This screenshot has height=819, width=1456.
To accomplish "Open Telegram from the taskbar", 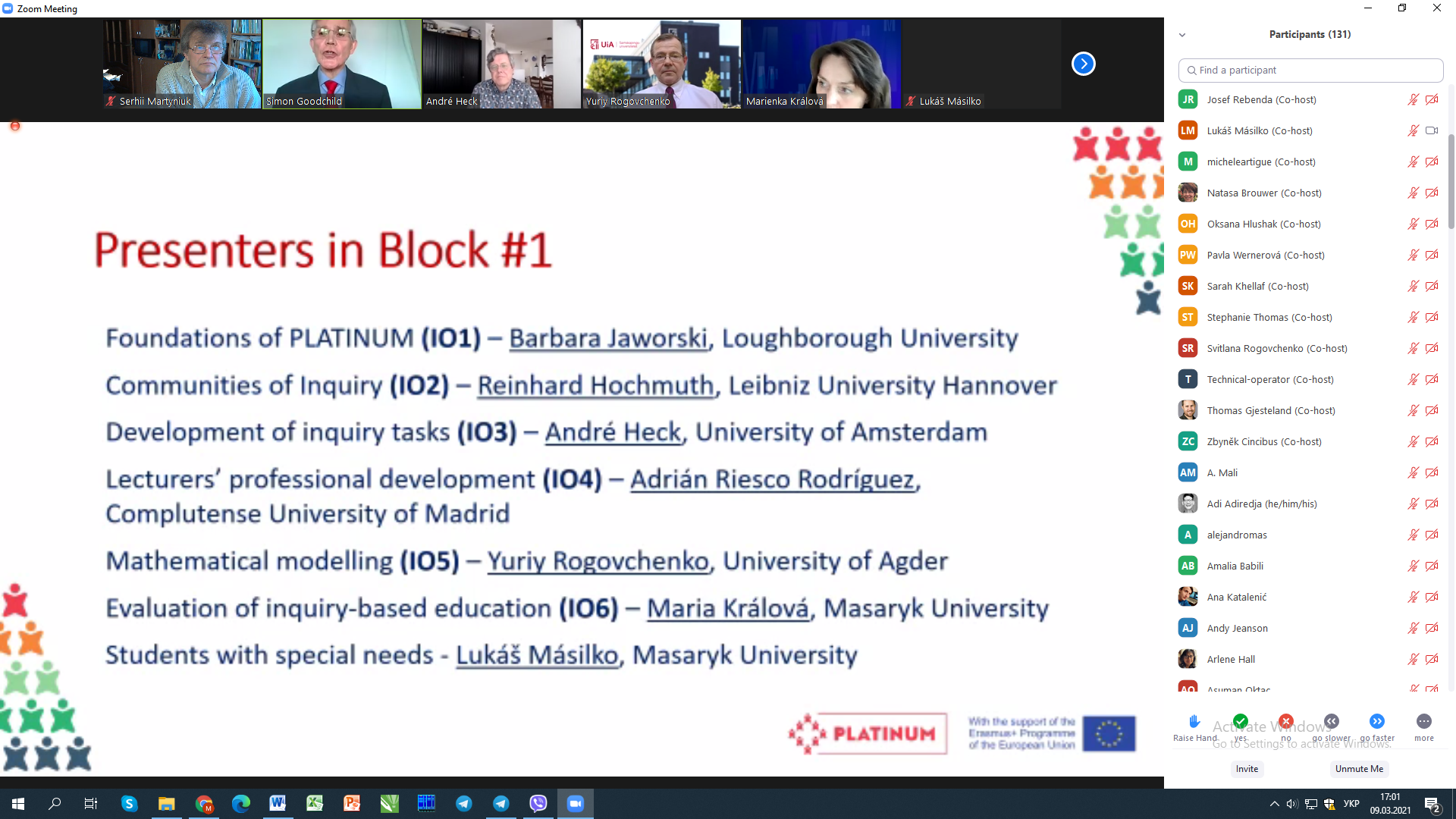I will 464,804.
